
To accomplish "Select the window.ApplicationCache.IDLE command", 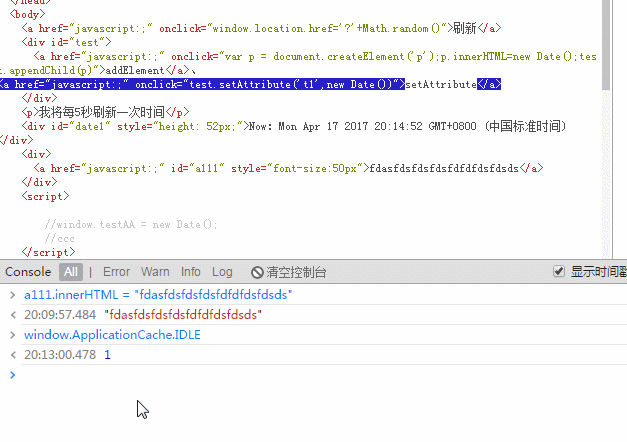I will coord(112,335).
